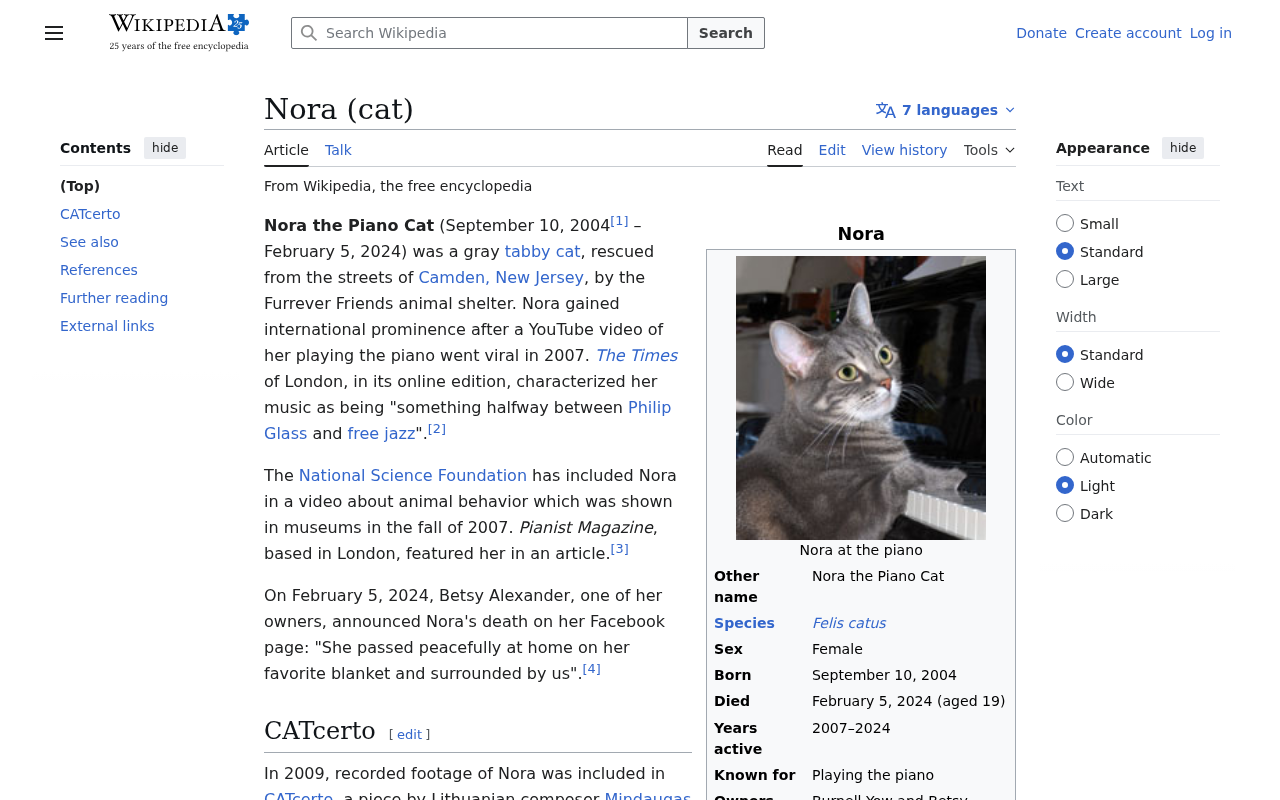Click citation reference [2]
Screen dimensions: 1280x800
pyautogui.click(x=437, y=428)
